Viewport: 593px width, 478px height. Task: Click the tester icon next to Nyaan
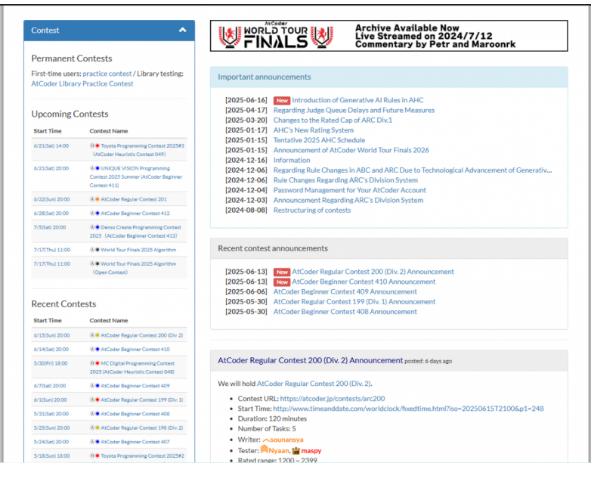(264, 449)
